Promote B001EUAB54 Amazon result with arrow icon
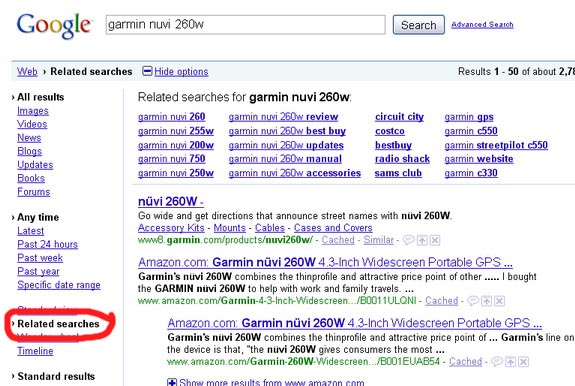This screenshot has height=386, width=575. click(x=510, y=362)
